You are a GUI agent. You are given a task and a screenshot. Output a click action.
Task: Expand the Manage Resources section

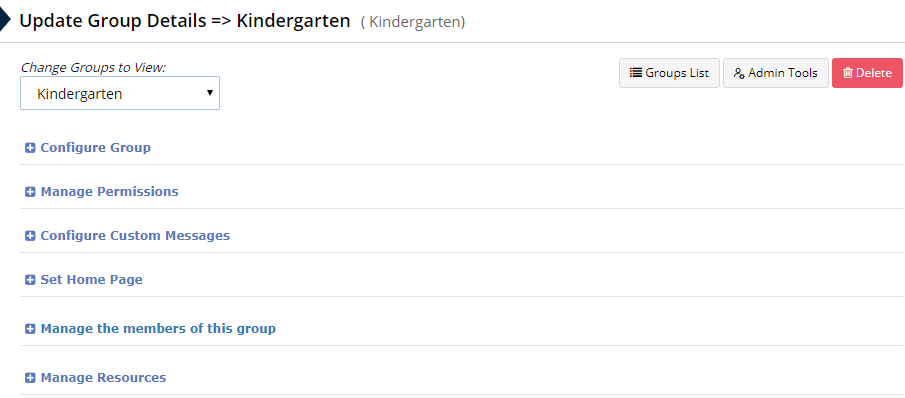(x=103, y=378)
